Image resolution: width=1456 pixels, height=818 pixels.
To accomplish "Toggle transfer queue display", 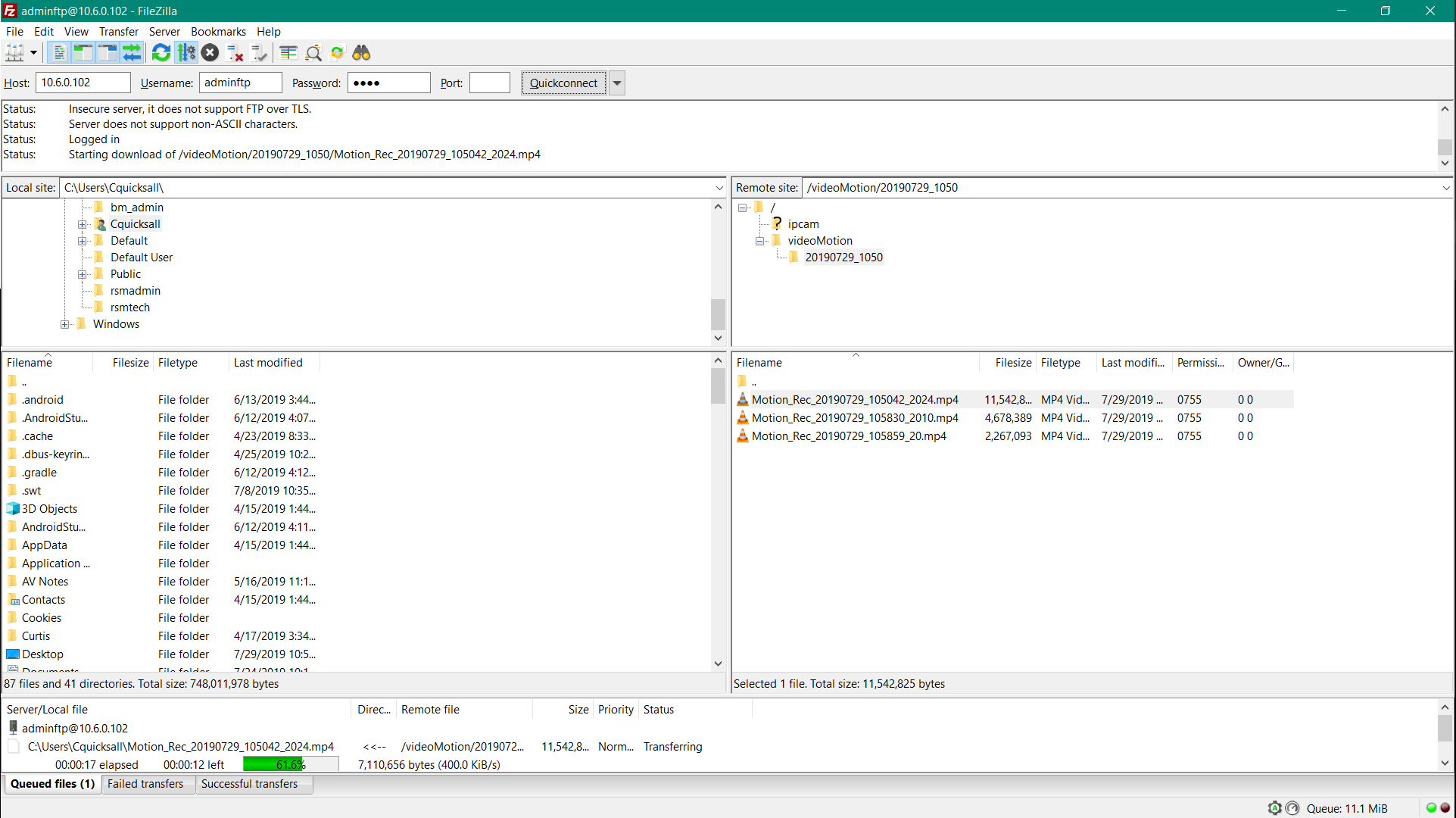I will (x=132, y=53).
